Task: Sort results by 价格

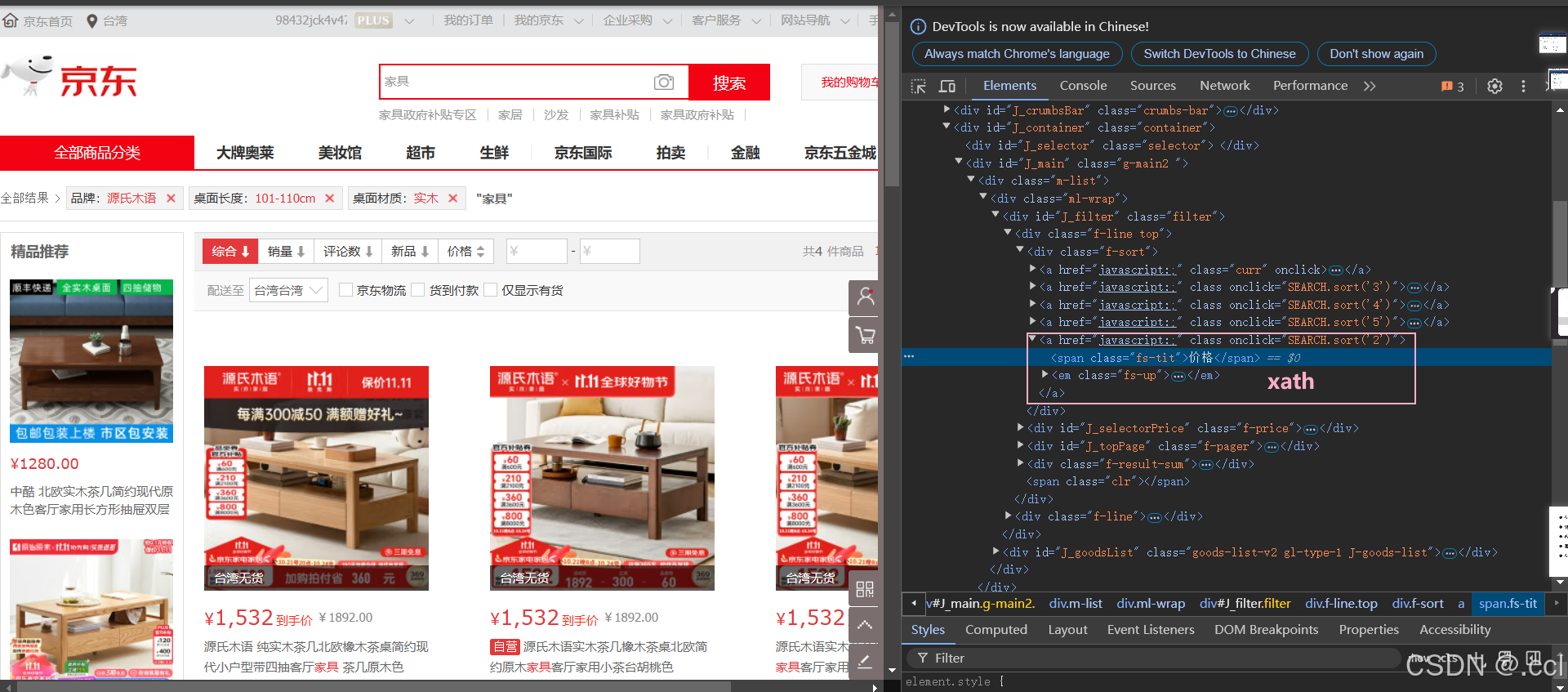Action: click(465, 252)
